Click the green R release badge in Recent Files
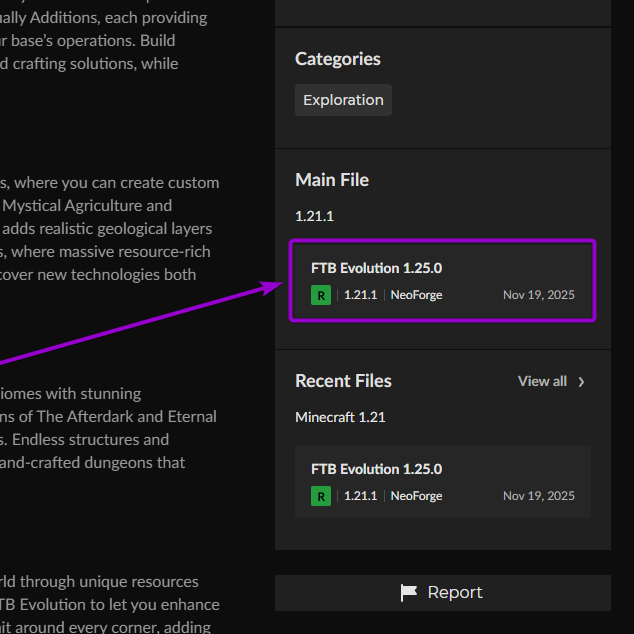The width and height of the screenshot is (634, 634). [x=321, y=496]
